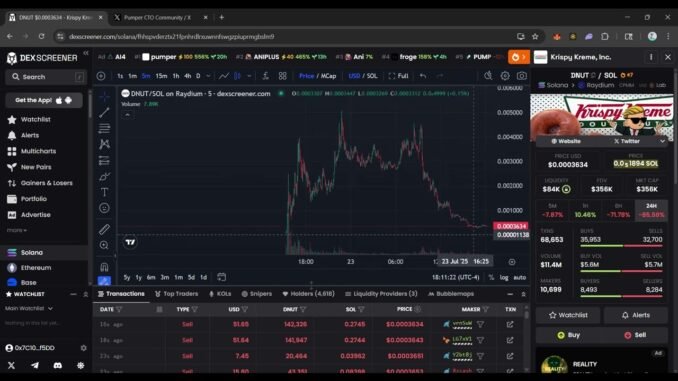Take a chart snapshot with camera icon
678x381 pixels.
522,76
